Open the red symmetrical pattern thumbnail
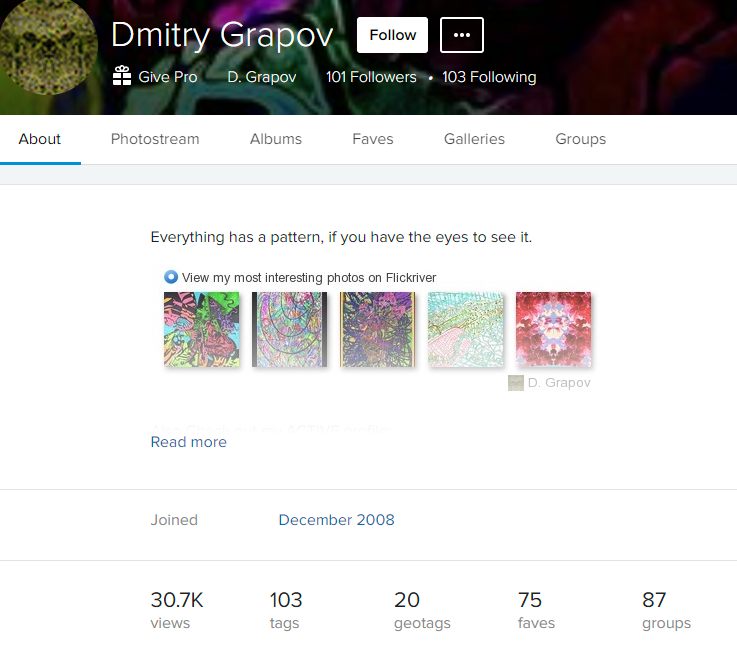This screenshot has width=737, height=652. (553, 329)
